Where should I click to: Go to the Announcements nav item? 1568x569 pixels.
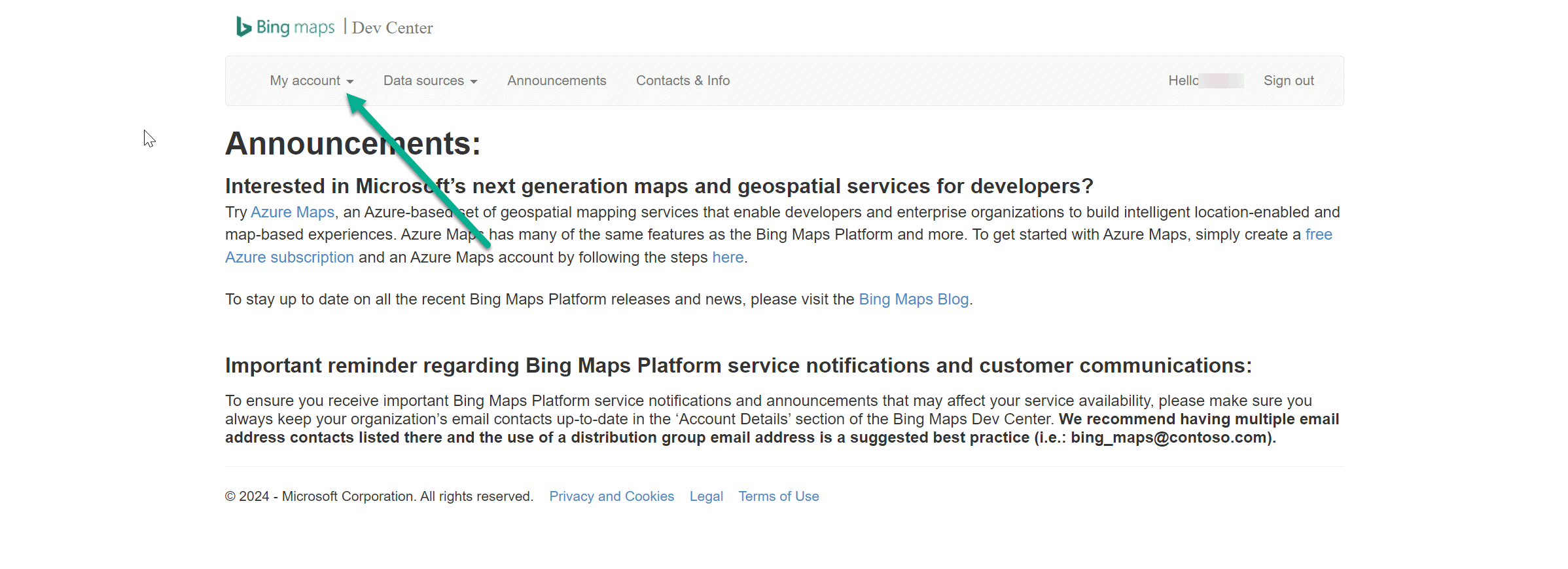coord(556,81)
